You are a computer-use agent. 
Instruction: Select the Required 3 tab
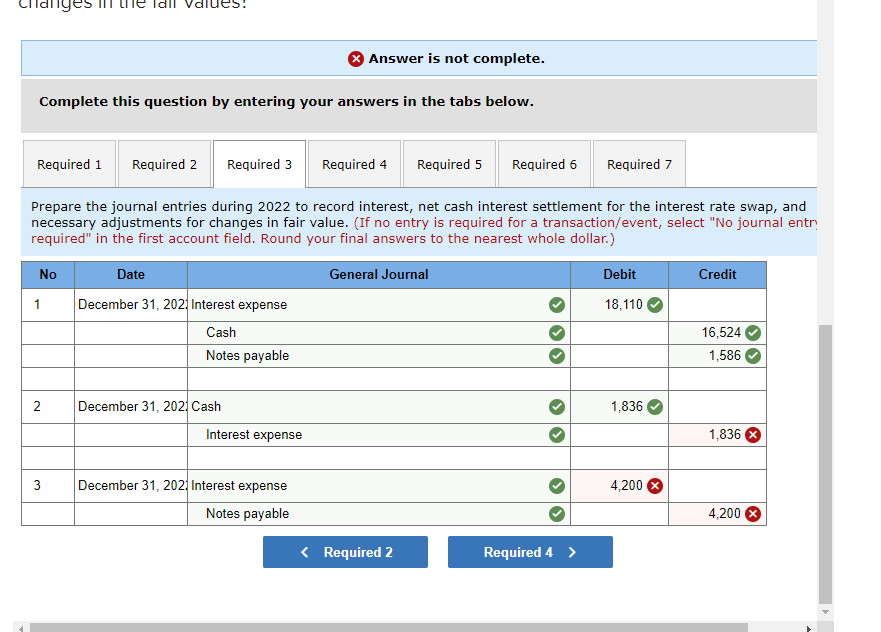point(260,164)
